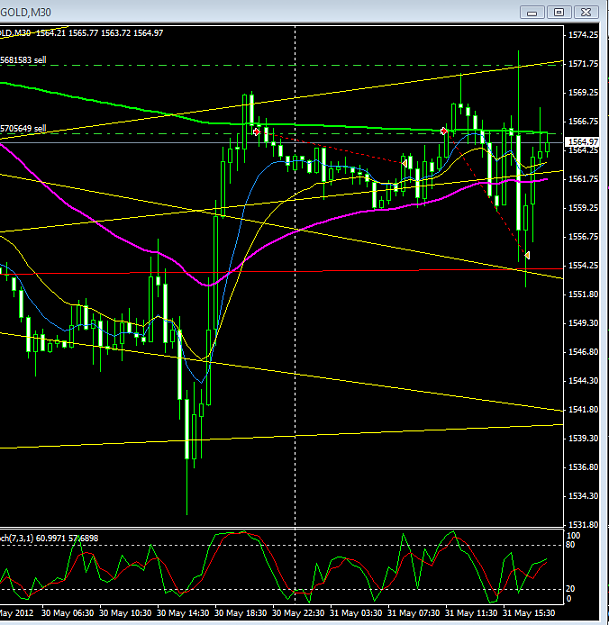Image resolution: width=609 pixels, height=625 pixels.
Task: Click the 30 May 18:30 time label
Action: [241, 613]
